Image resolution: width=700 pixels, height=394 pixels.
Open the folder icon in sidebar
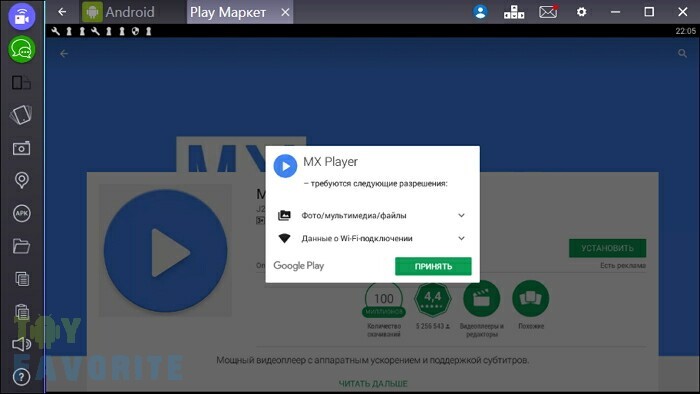tap(21, 246)
